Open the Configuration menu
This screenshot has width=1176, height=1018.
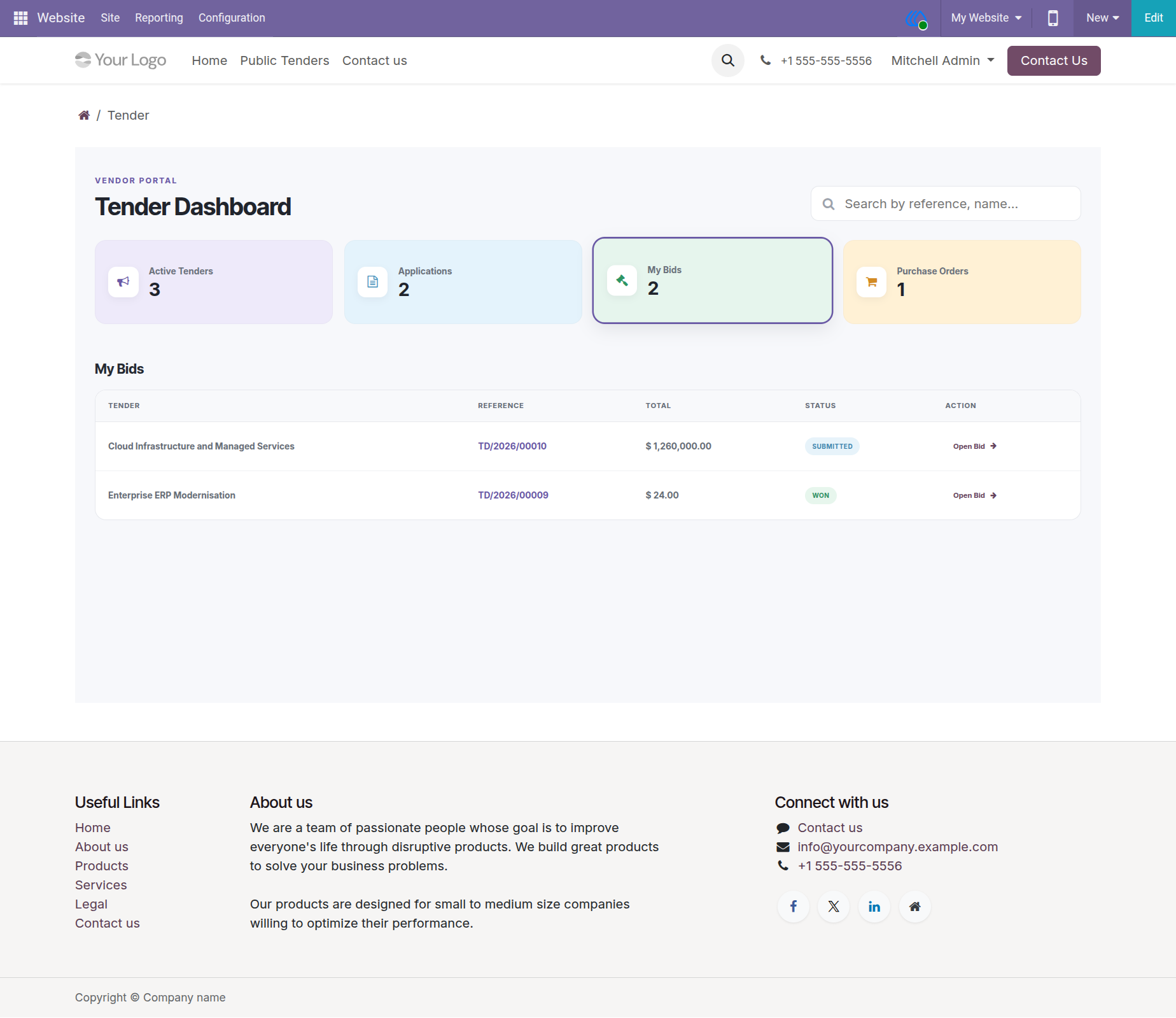pyautogui.click(x=232, y=18)
